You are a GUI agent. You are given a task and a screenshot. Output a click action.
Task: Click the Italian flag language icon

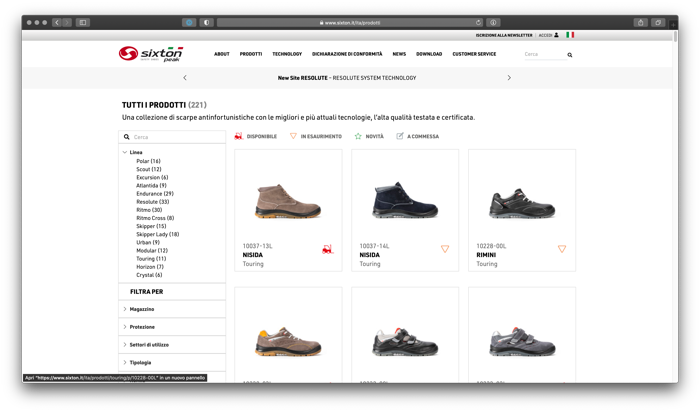point(570,35)
